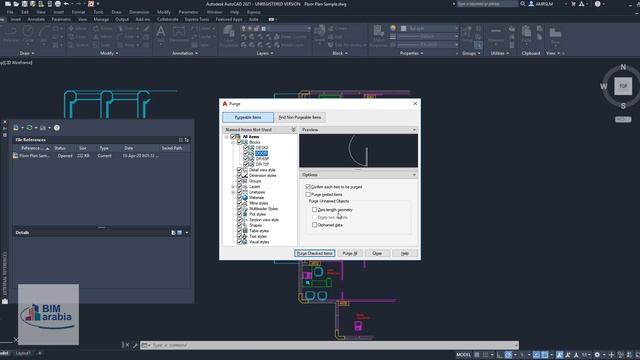640x360 pixels.
Task: Toggle Confirm each item to be purged checkbox
Action: pos(308,187)
